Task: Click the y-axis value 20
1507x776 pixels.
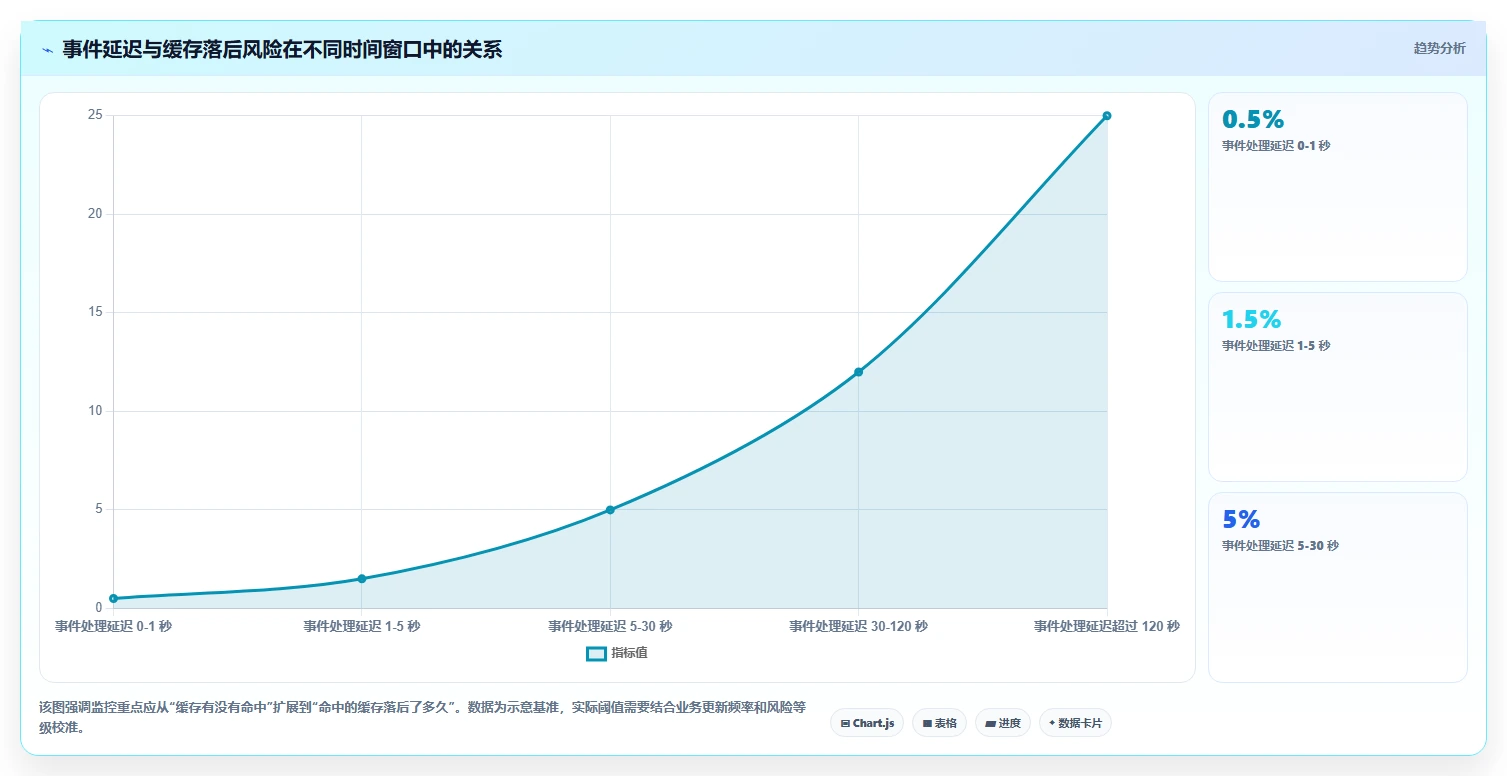Action: [x=95, y=214]
